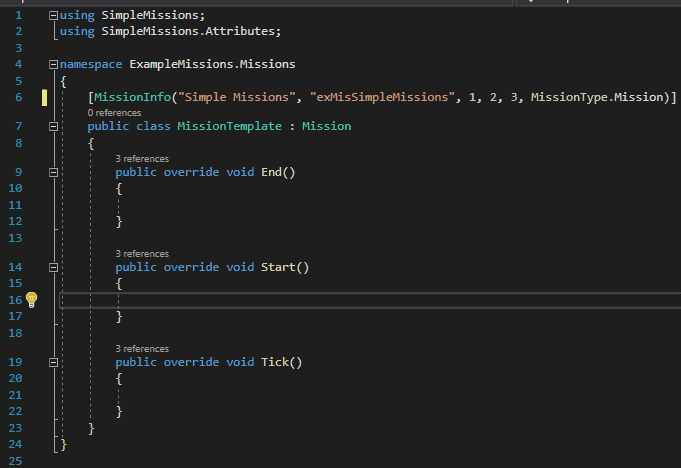Screen dimensions: 681x468
Task: Click SimpleMissions.Attributes in using line
Action: coord(188,31)
